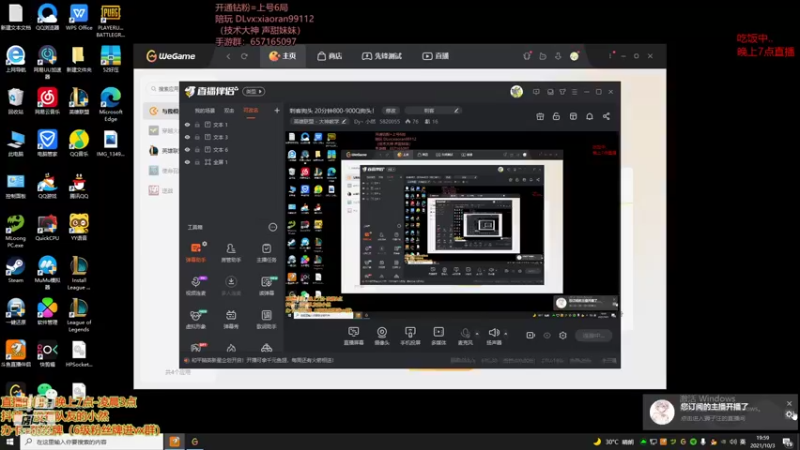The height and width of the screenshot is (450, 800).
Task: Click the Windows search box in taskbar
Action: [x=92, y=442]
